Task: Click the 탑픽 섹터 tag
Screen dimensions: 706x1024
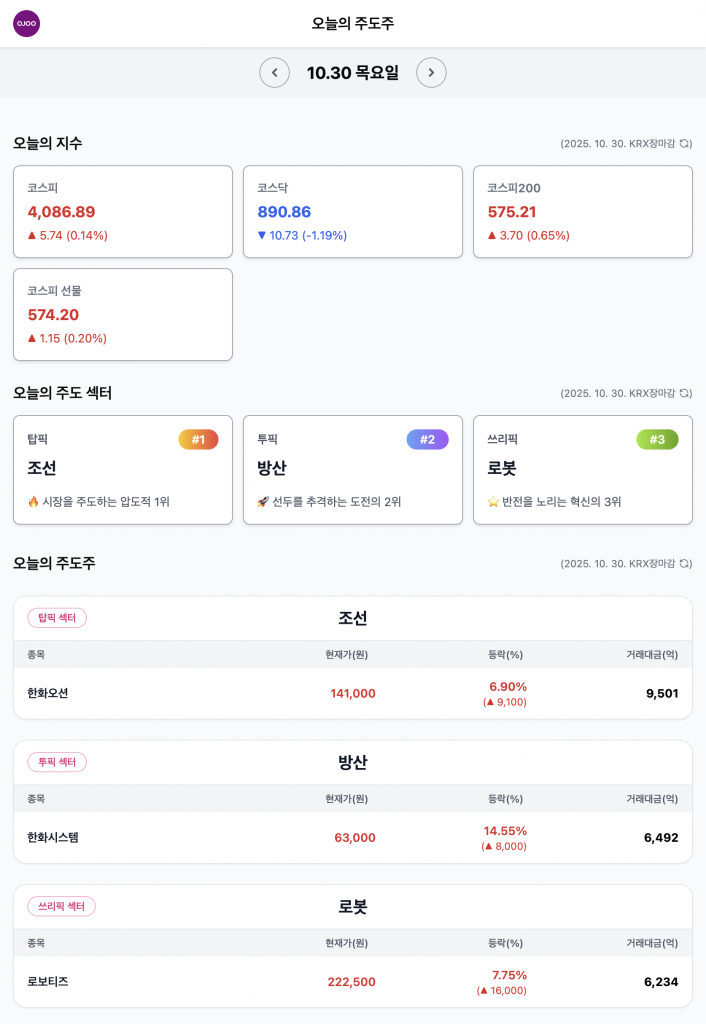Action: [57, 618]
